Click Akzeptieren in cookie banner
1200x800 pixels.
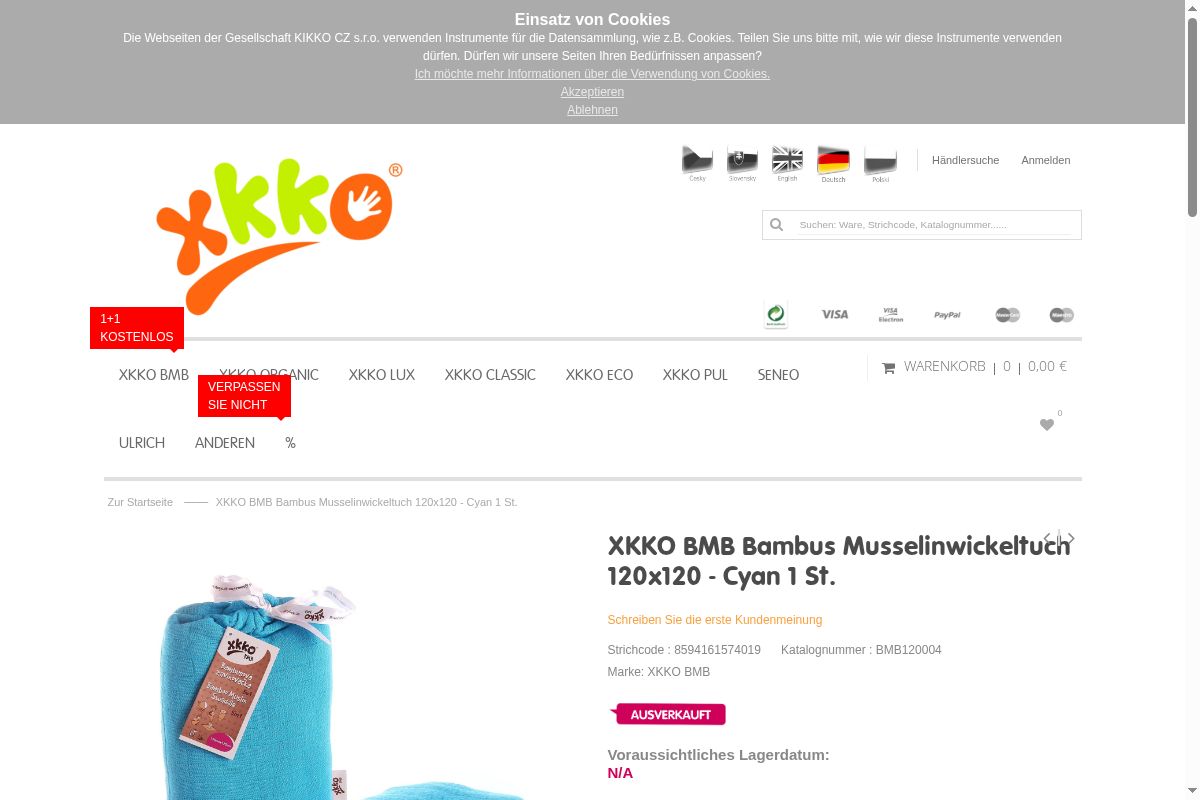tap(592, 92)
